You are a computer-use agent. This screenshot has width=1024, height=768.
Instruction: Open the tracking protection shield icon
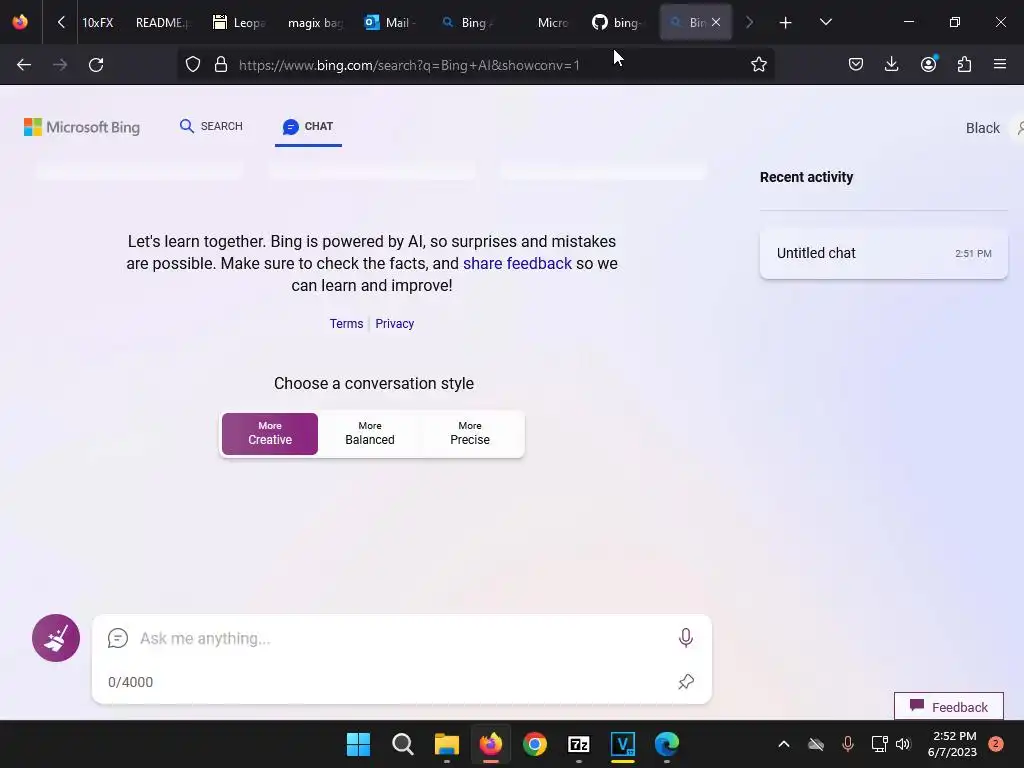pyautogui.click(x=193, y=64)
